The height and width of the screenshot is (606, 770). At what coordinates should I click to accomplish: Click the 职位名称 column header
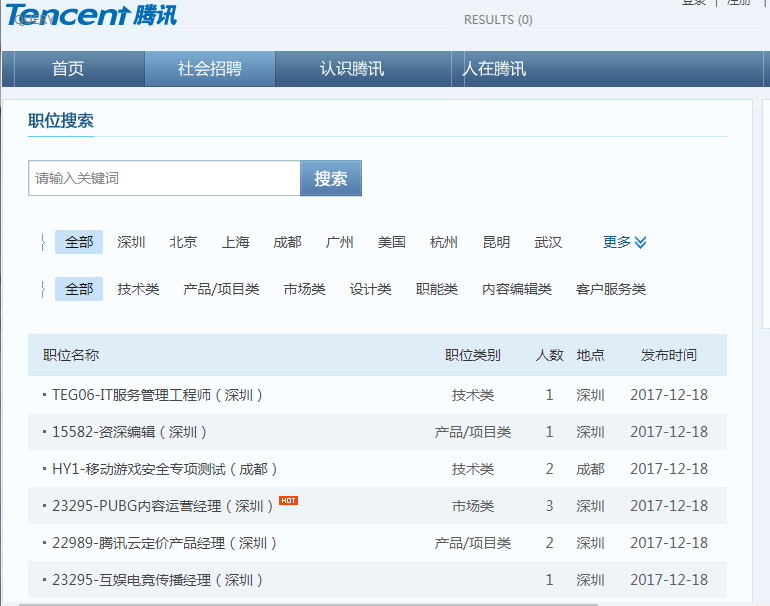click(x=71, y=355)
